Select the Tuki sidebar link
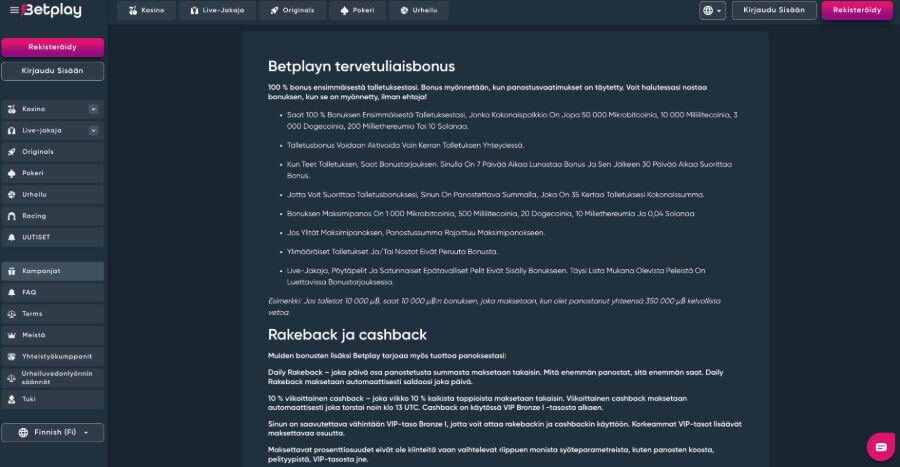This screenshot has height=467, width=900. click(x=53, y=399)
